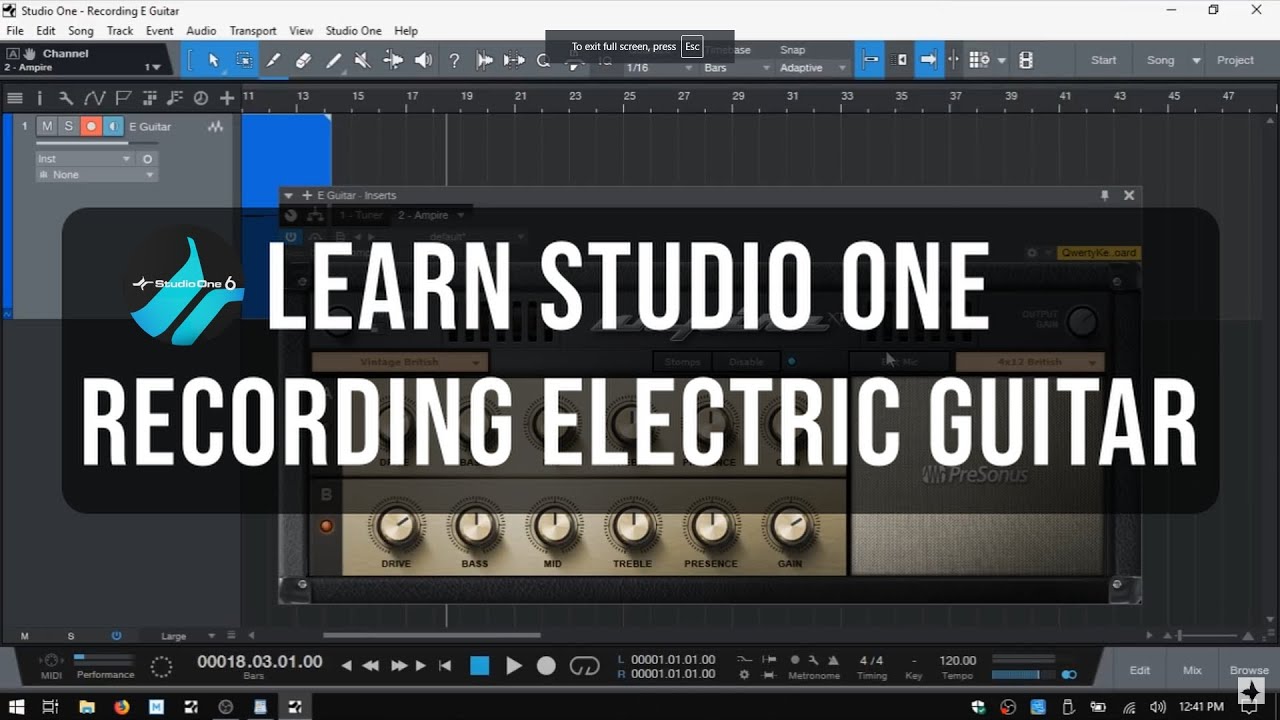Open the Inspector 'i' icon
Screen dimensions: 1280x720
pyautogui.click(x=40, y=98)
